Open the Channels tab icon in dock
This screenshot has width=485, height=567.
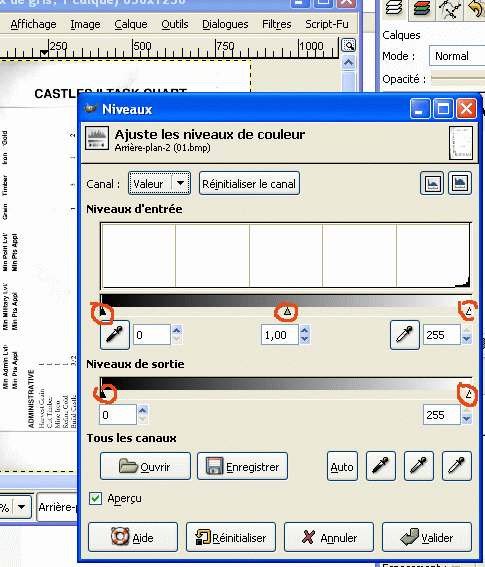click(421, 8)
